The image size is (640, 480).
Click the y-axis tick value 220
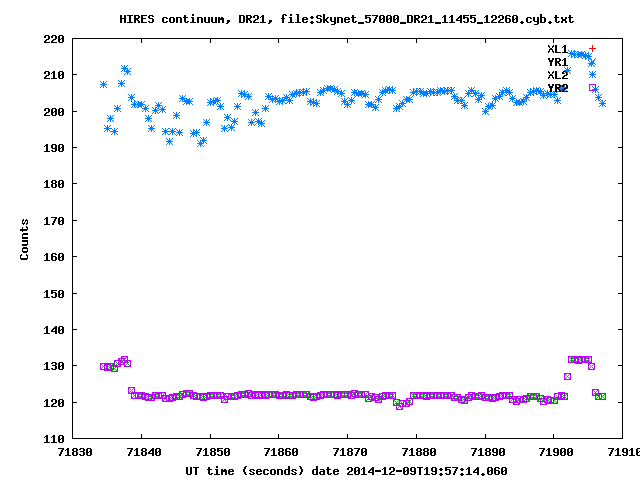click(54, 39)
